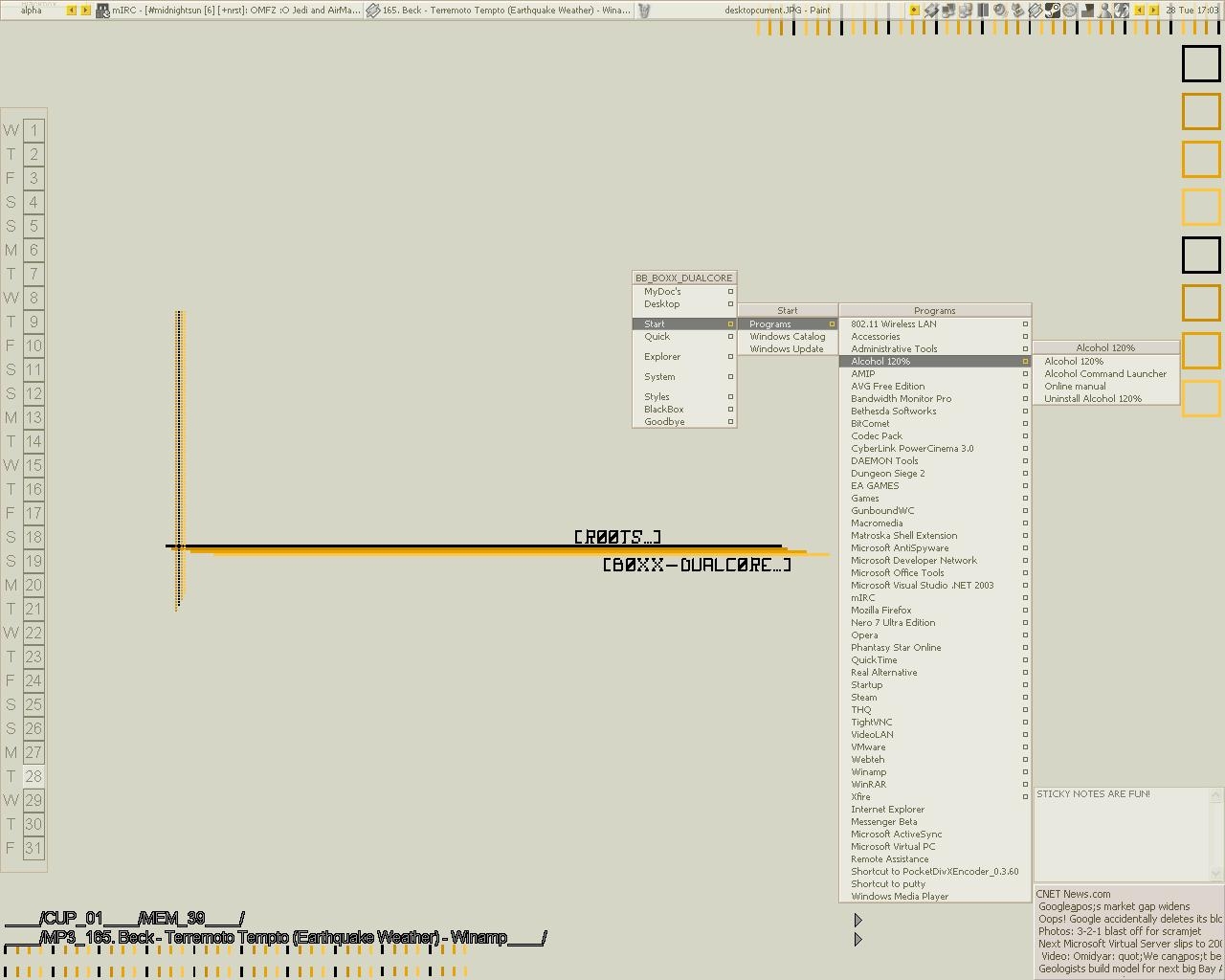Expand the Winamp submenu marker
The image size is (1225, 980).
coord(1025,772)
